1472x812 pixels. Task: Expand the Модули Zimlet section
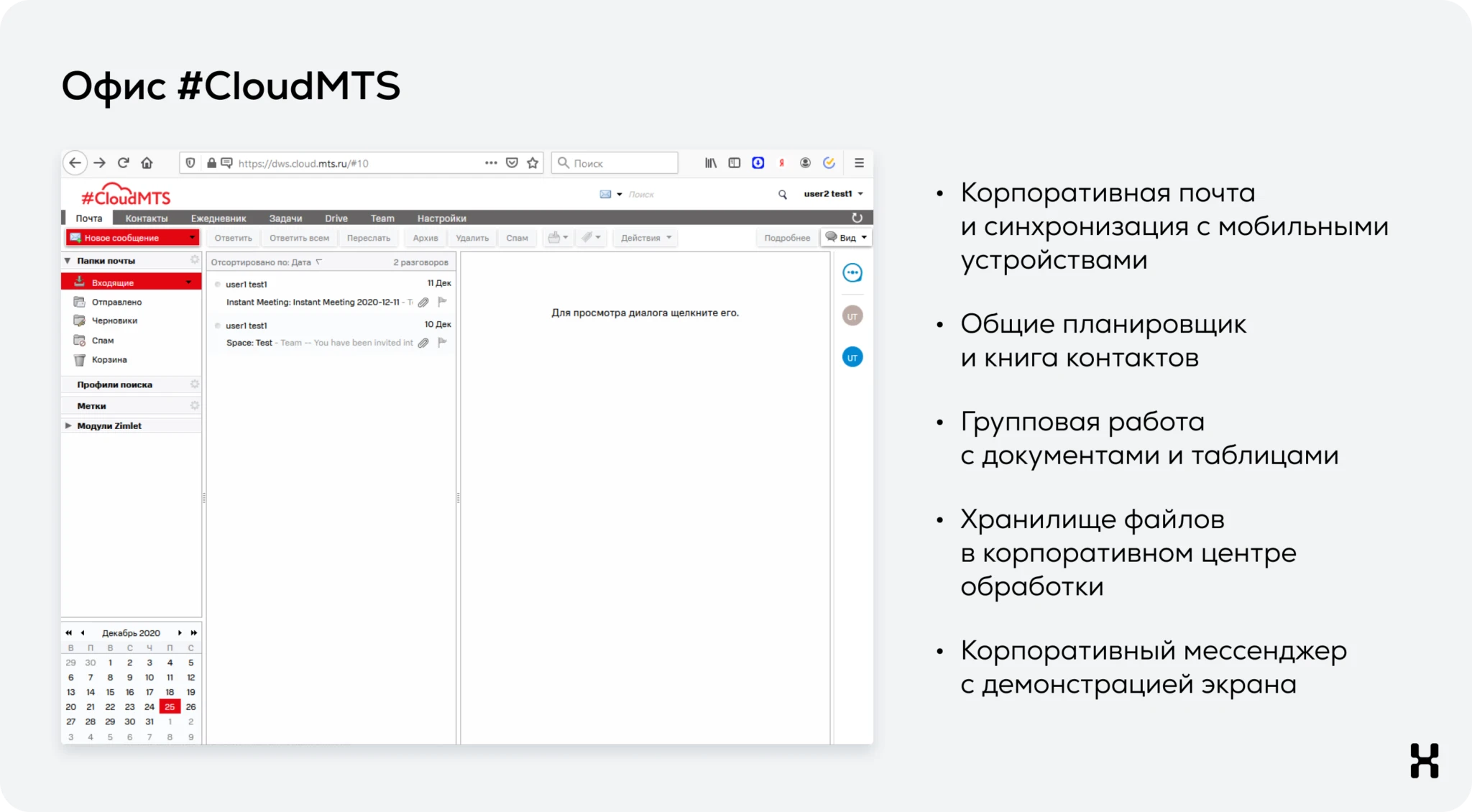coord(68,426)
